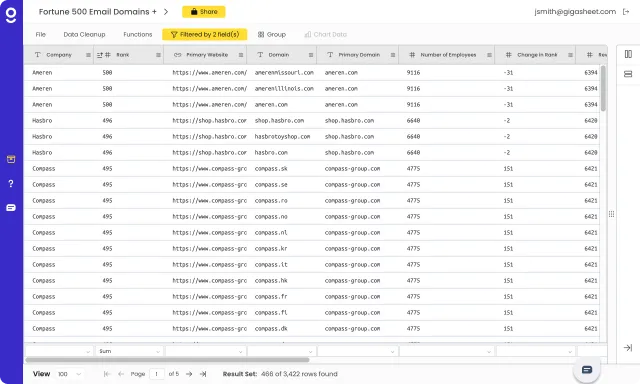Open the Company column menu icon
Screen dimensions: 640x384
(x=88, y=55)
